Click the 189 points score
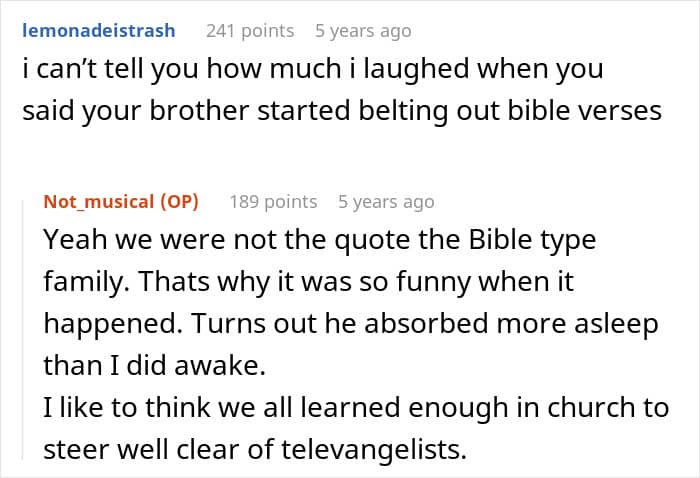This screenshot has width=700, height=478. coord(273,202)
